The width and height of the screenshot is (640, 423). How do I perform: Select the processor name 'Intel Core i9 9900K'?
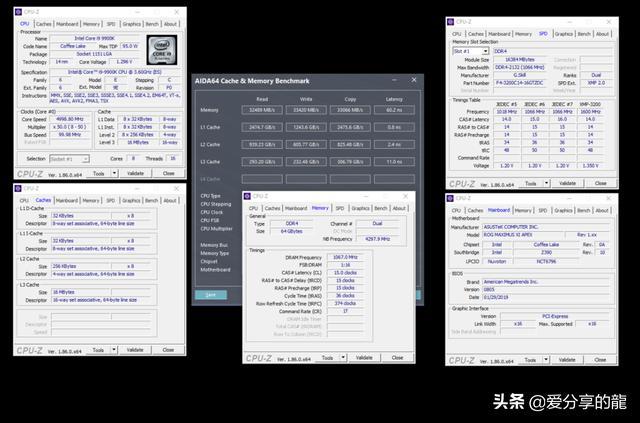click(95, 38)
